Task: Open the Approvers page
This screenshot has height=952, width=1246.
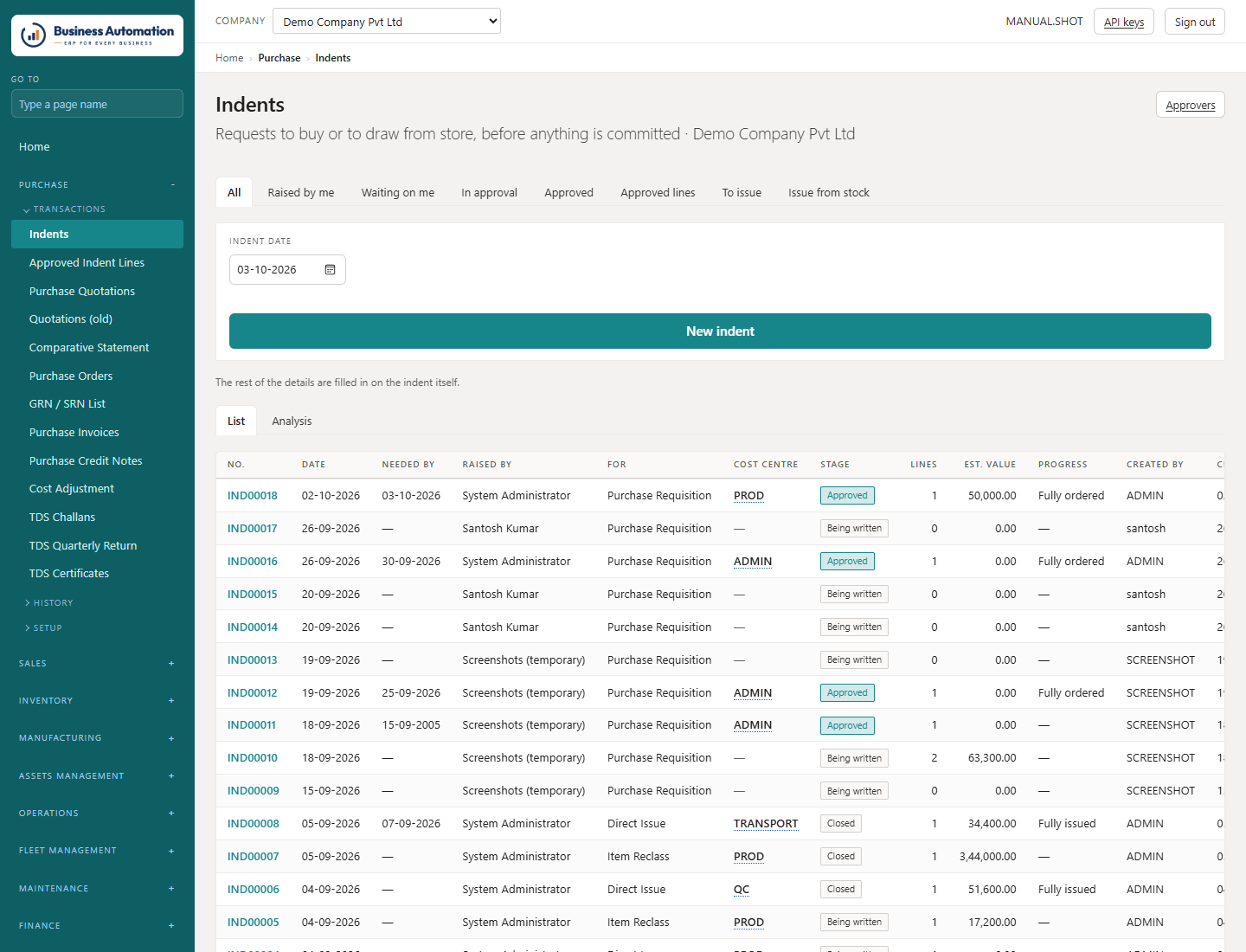Action: pos(1191,105)
